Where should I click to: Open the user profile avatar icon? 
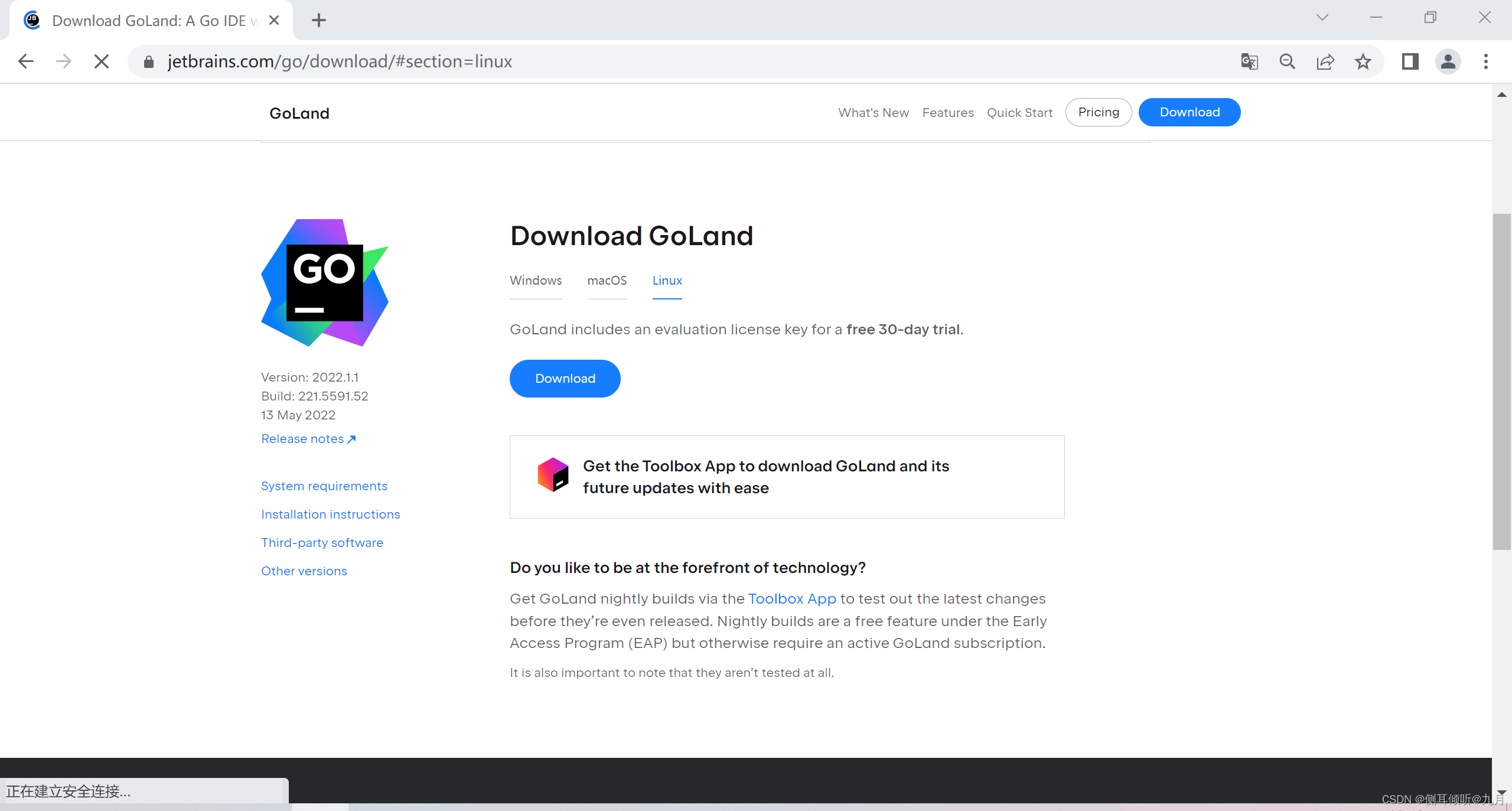coord(1448,61)
